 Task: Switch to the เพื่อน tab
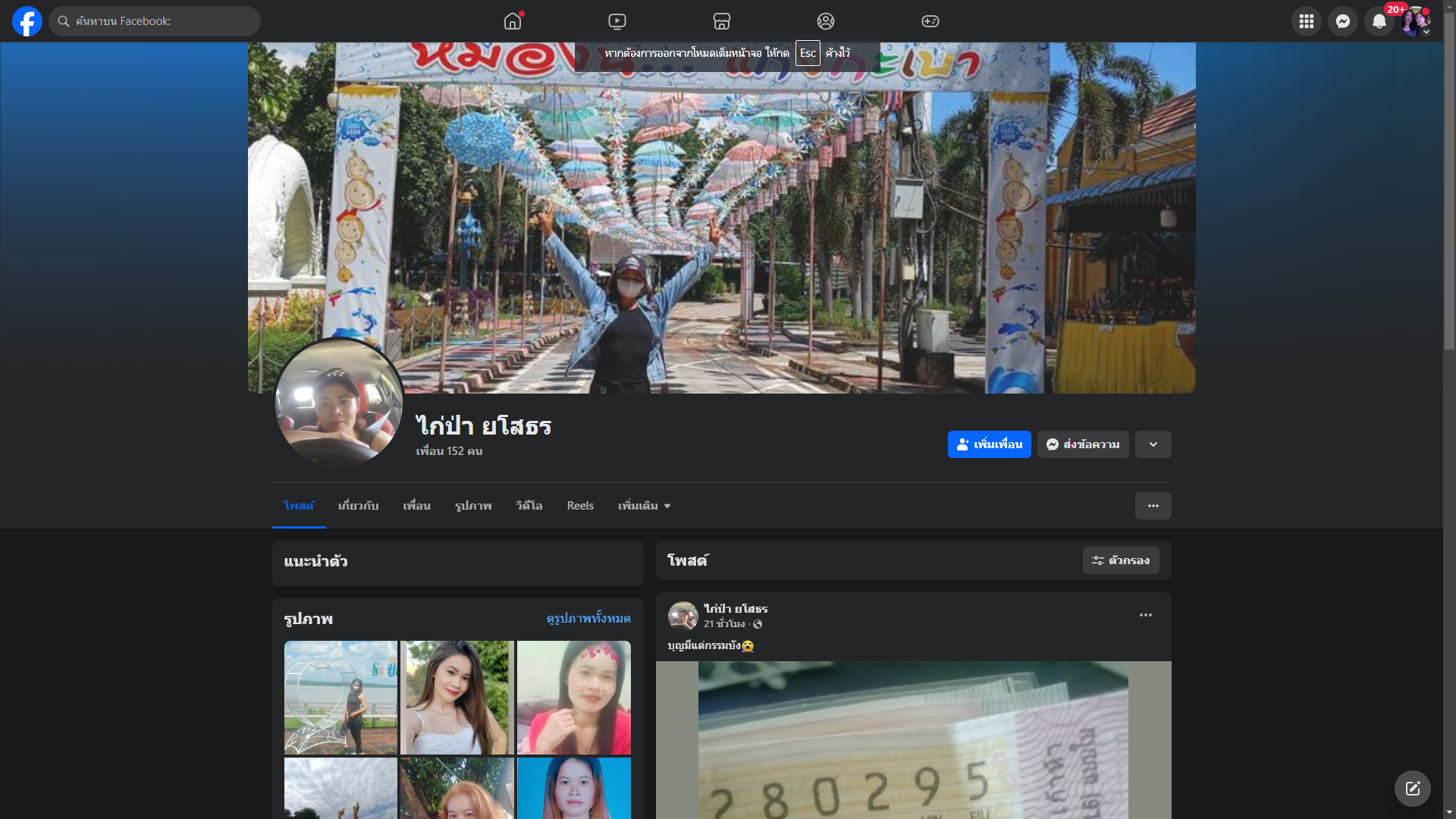[x=416, y=506]
